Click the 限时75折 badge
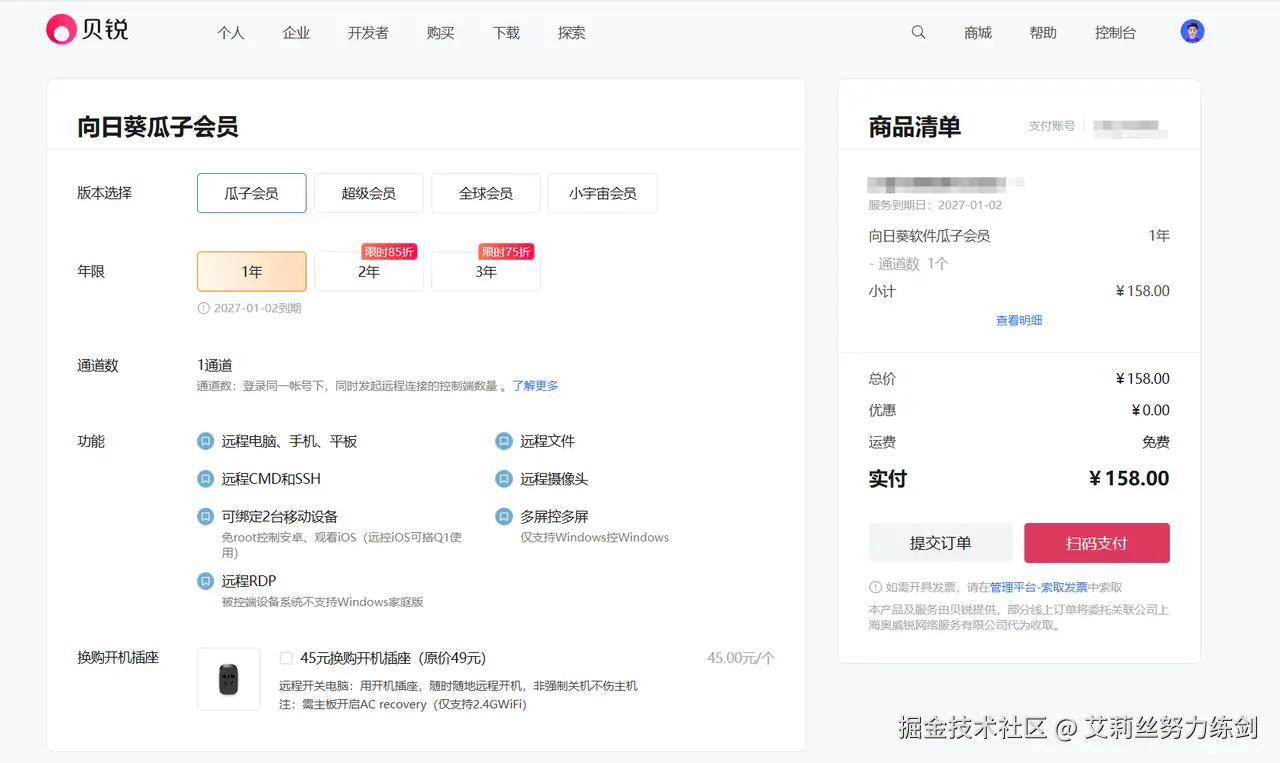 (x=506, y=252)
